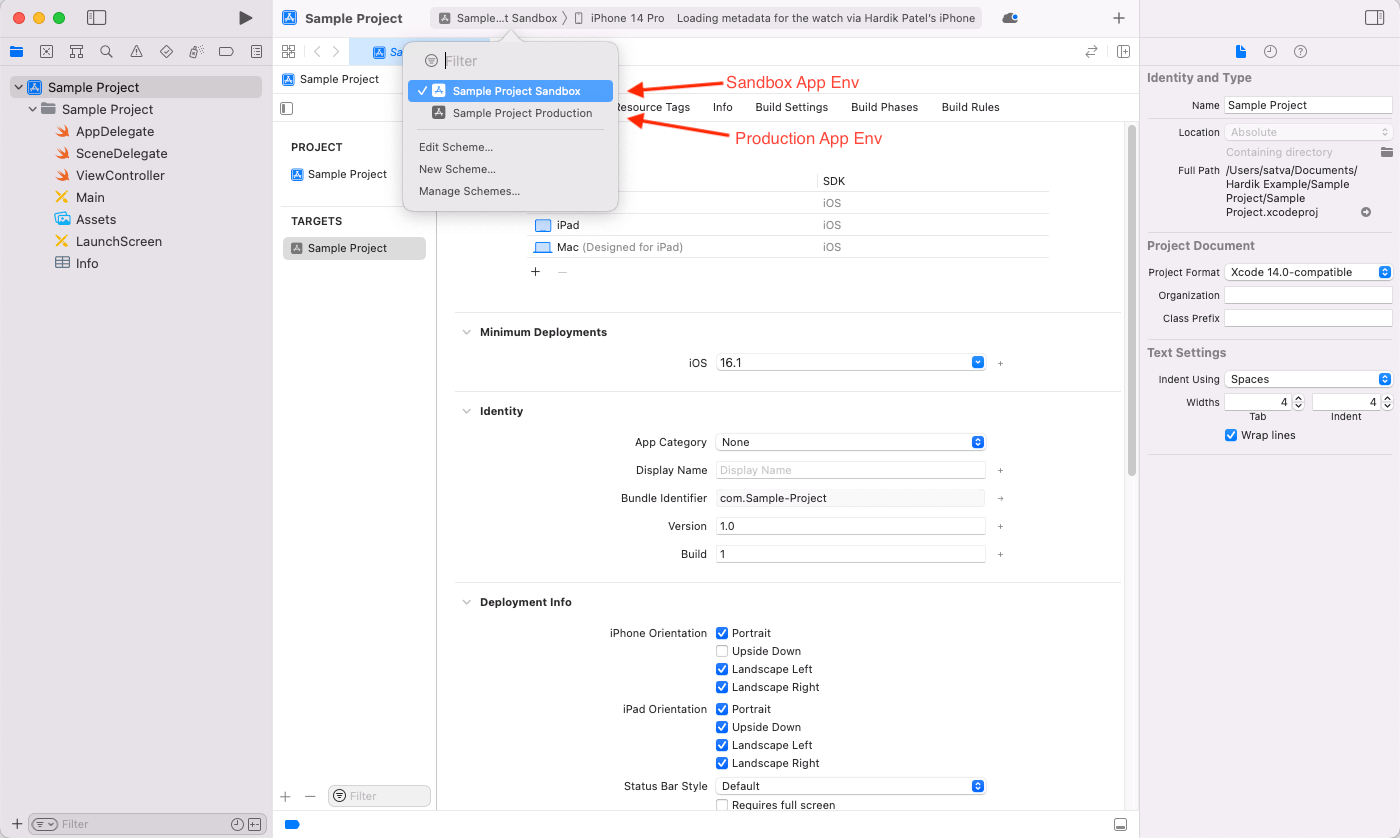Click the related items grid icon
Screen dimensions: 1400x838
(288, 52)
